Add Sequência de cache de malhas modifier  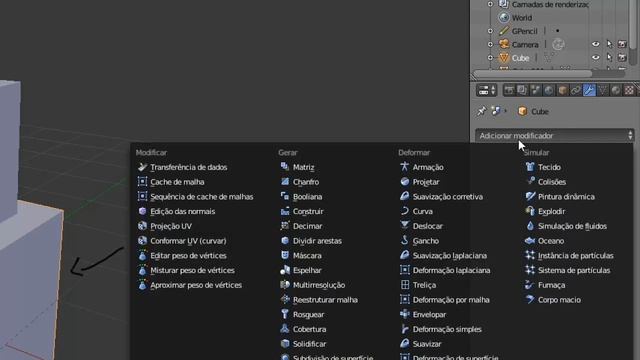click(x=195, y=196)
